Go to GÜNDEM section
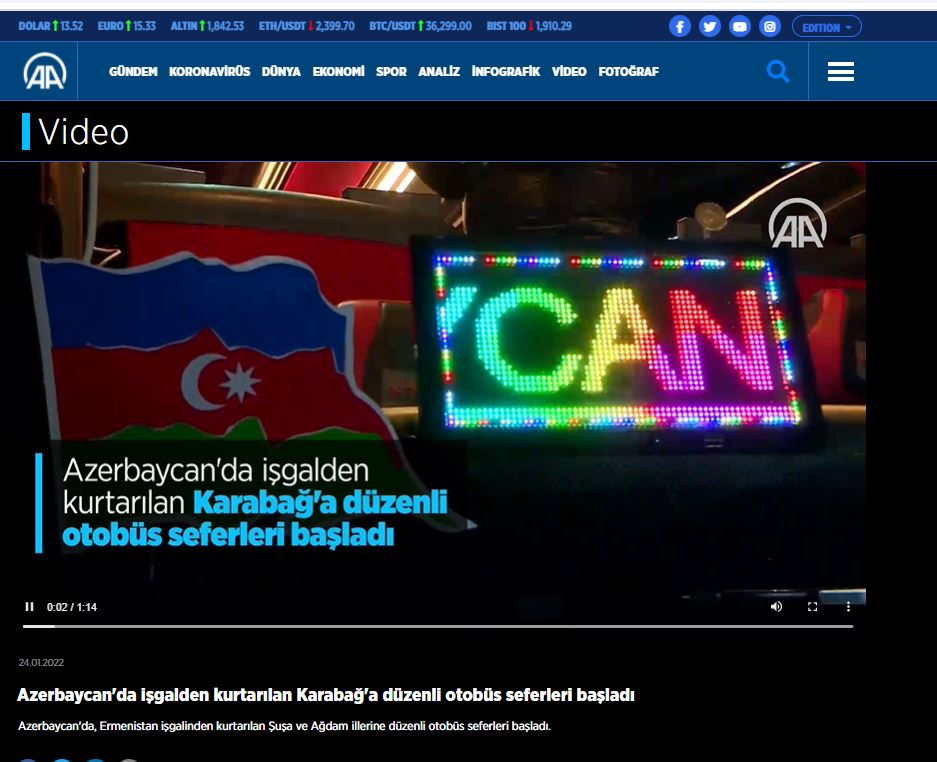This screenshot has height=762, width=937. [133, 72]
